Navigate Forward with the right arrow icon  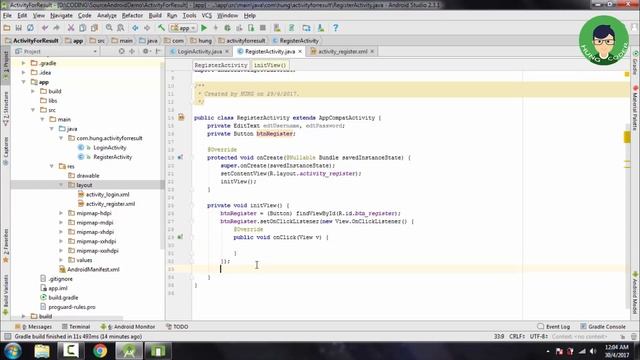[147, 28]
